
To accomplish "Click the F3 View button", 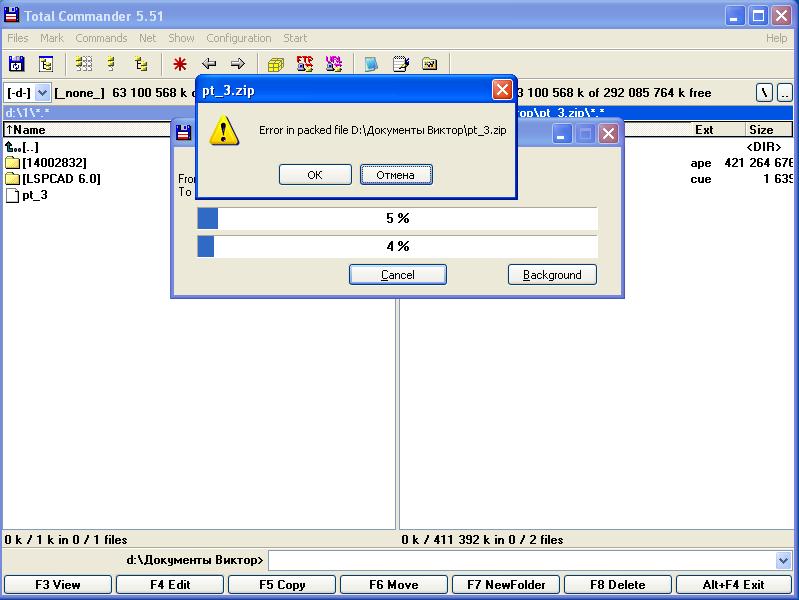I will (x=58, y=585).
